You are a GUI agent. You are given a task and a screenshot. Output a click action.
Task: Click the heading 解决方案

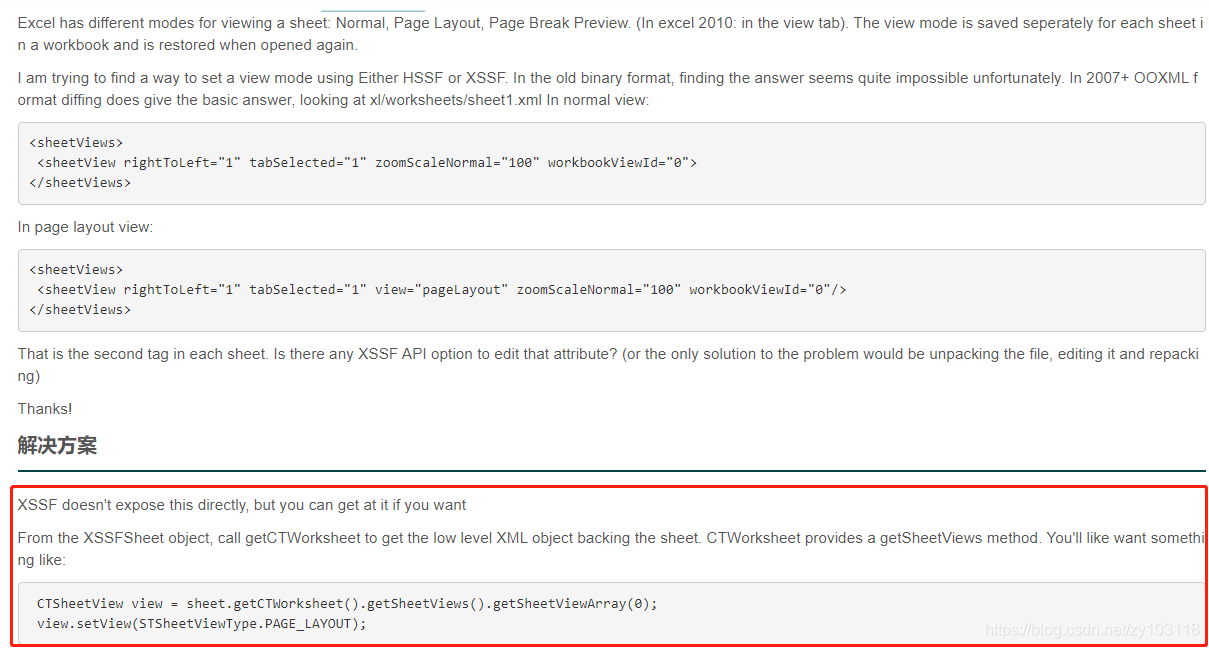tap(57, 446)
